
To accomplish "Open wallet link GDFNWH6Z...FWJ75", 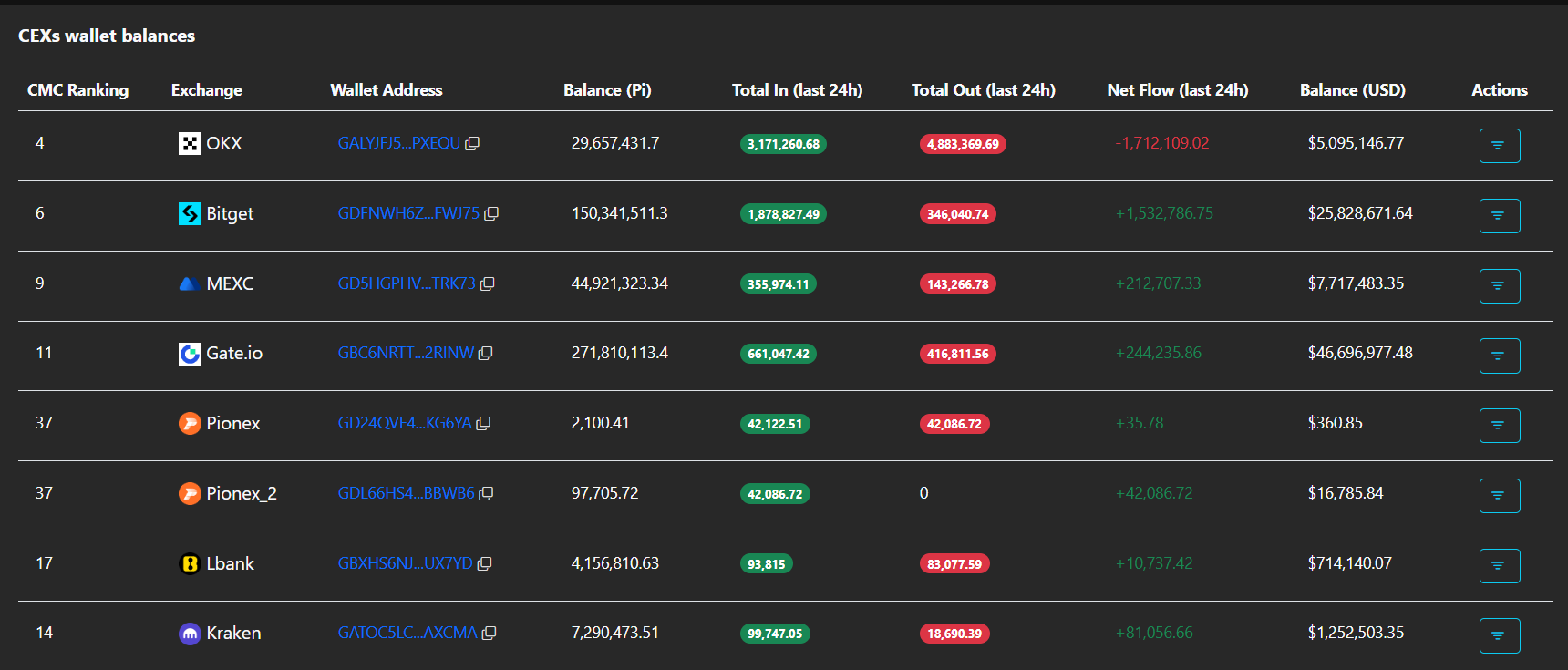I will 408,213.
